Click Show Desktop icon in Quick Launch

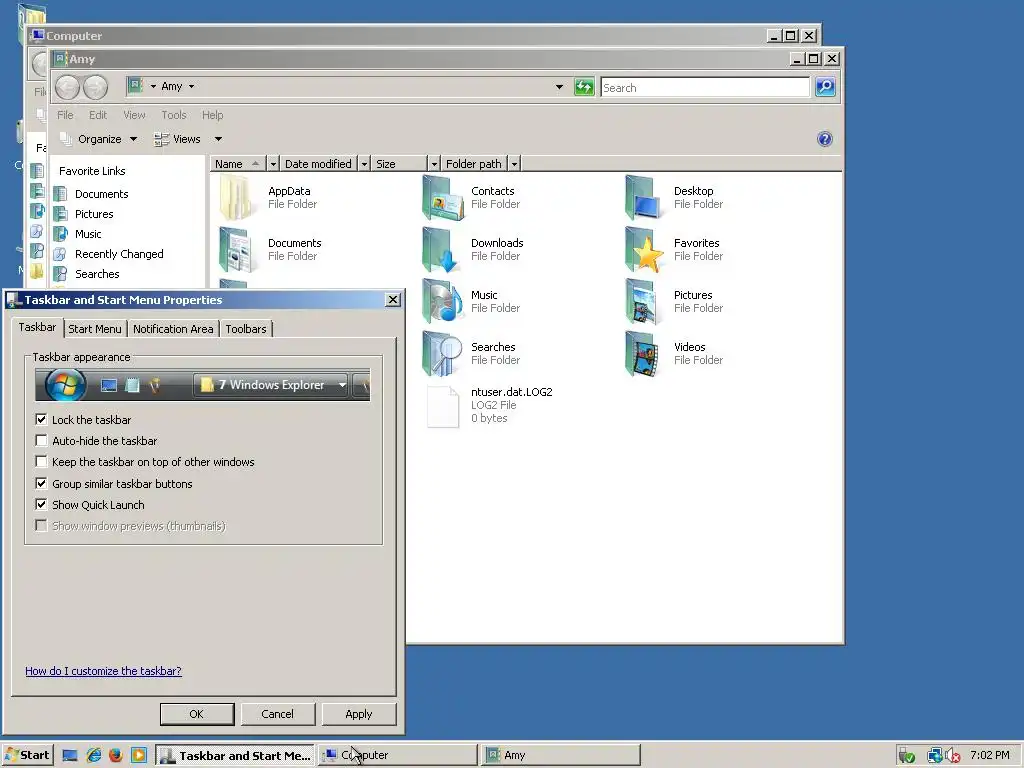pyautogui.click(x=70, y=756)
